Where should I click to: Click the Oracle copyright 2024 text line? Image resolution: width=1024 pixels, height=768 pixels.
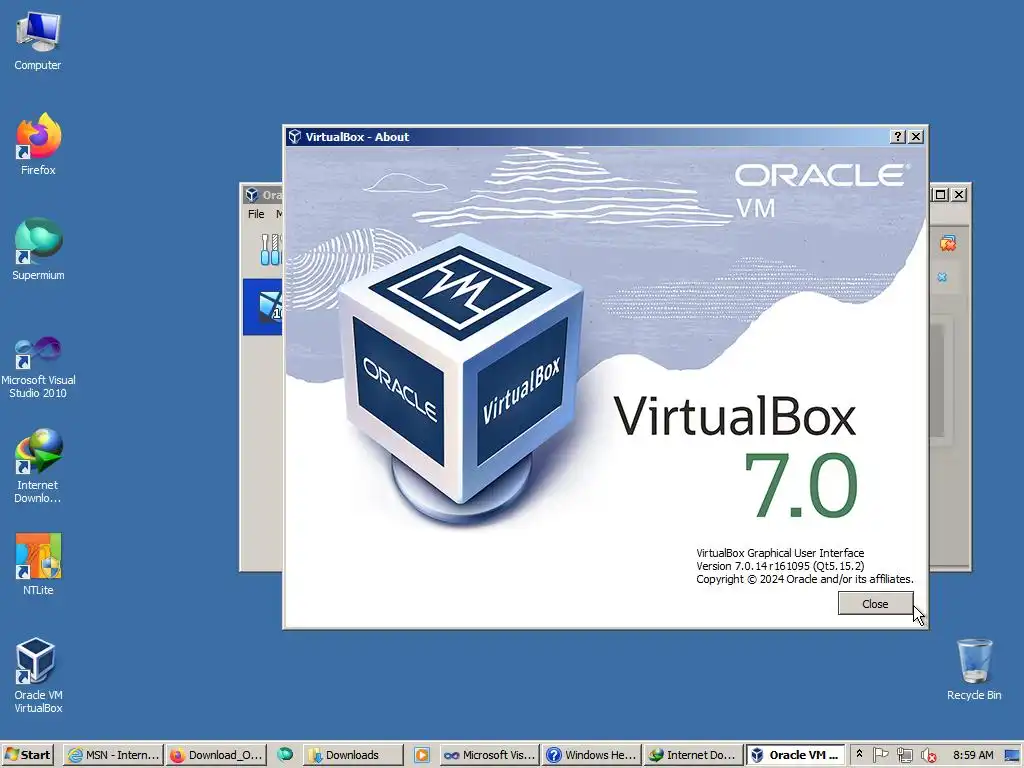tap(805, 579)
